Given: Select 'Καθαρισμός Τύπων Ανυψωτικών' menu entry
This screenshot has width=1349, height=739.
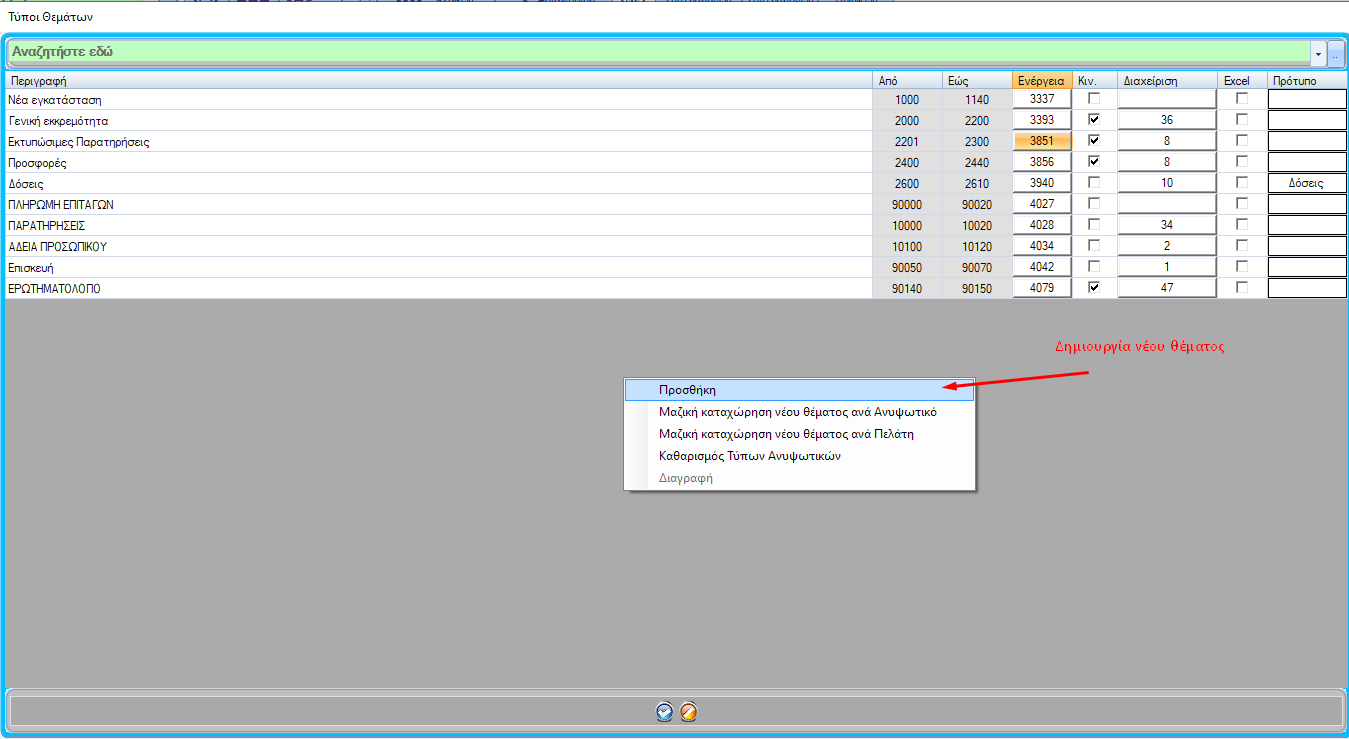Looking at the screenshot, I should (x=749, y=456).
